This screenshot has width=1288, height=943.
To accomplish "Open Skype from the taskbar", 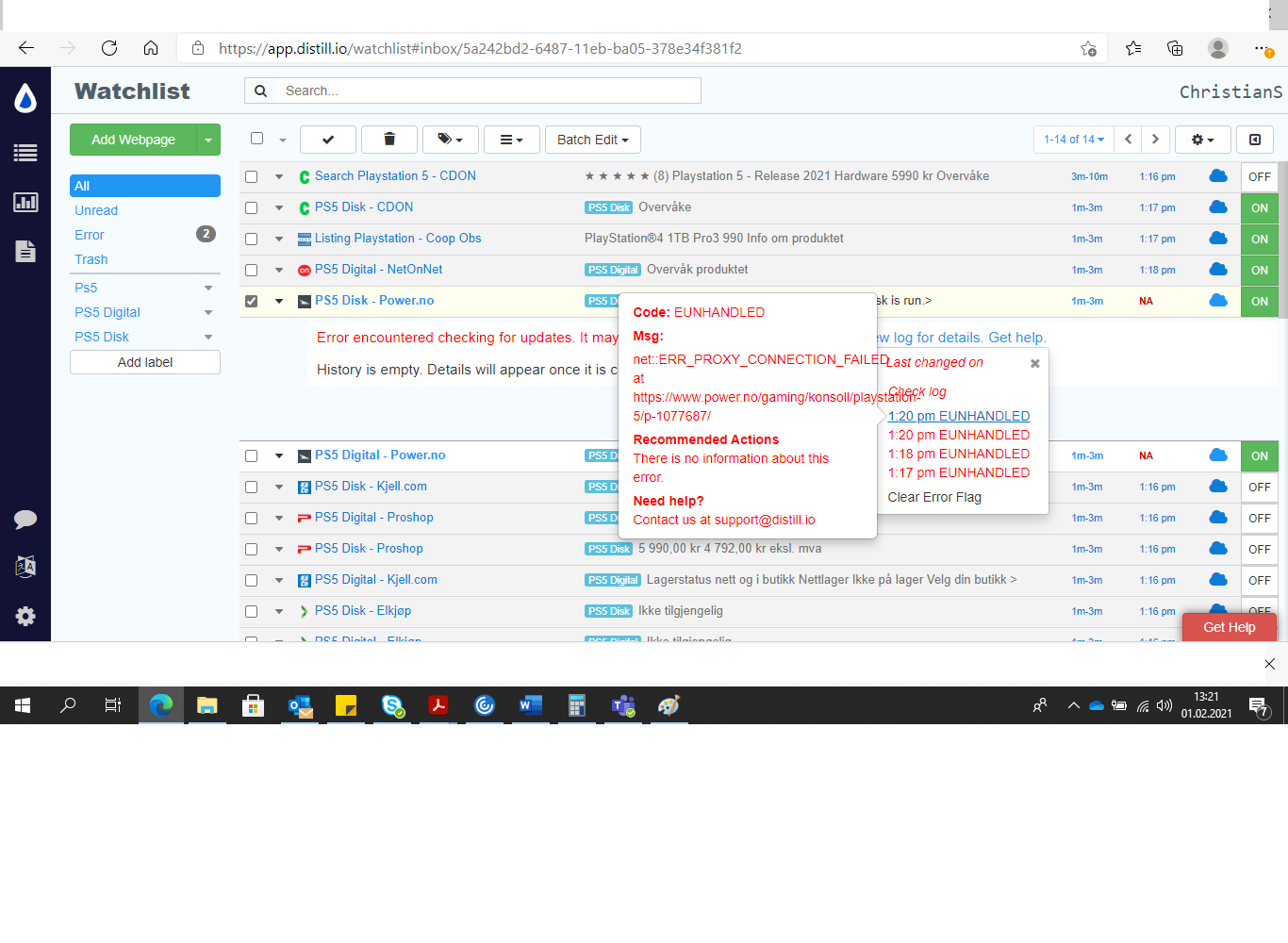I will pyautogui.click(x=392, y=705).
